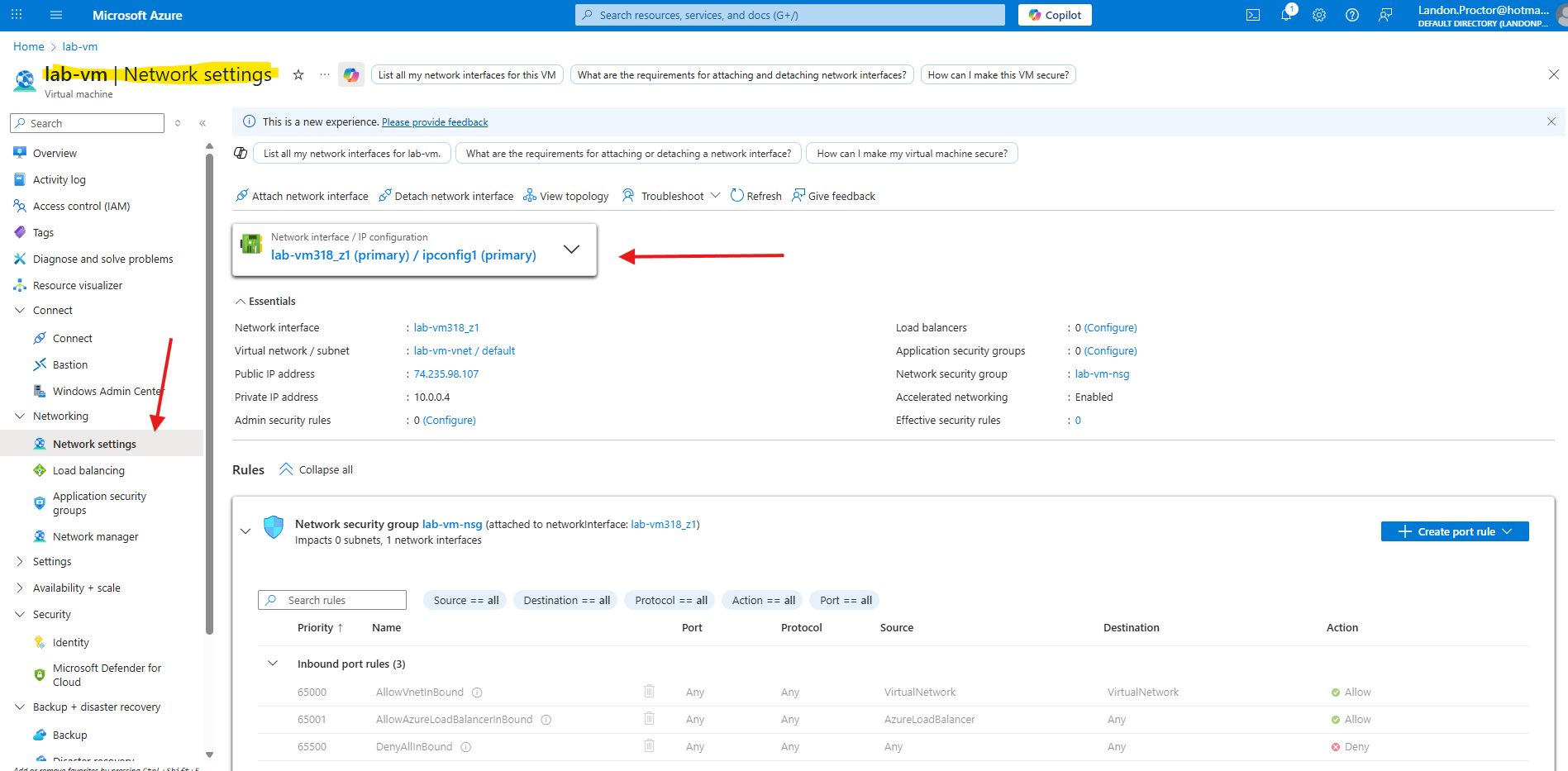This screenshot has width=1568, height=771.
Task: Click trash icon for AllowAzureLoadBalancerInBound
Action: [x=649, y=718]
